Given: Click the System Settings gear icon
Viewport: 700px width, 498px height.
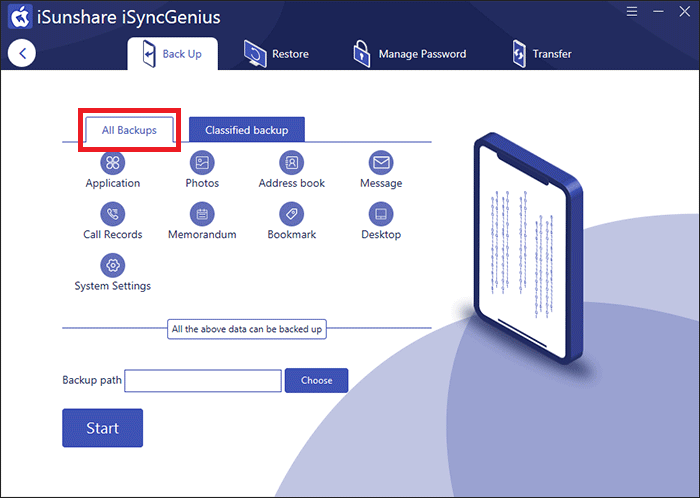Looking at the screenshot, I should pos(112,266).
